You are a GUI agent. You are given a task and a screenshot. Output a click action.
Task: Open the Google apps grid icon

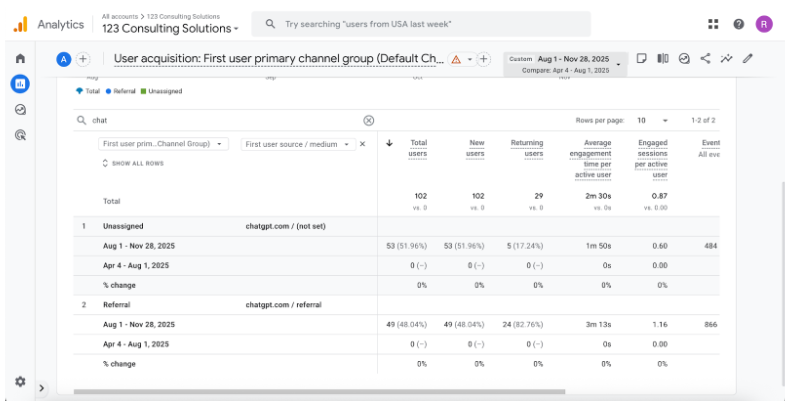coord(713,24)
